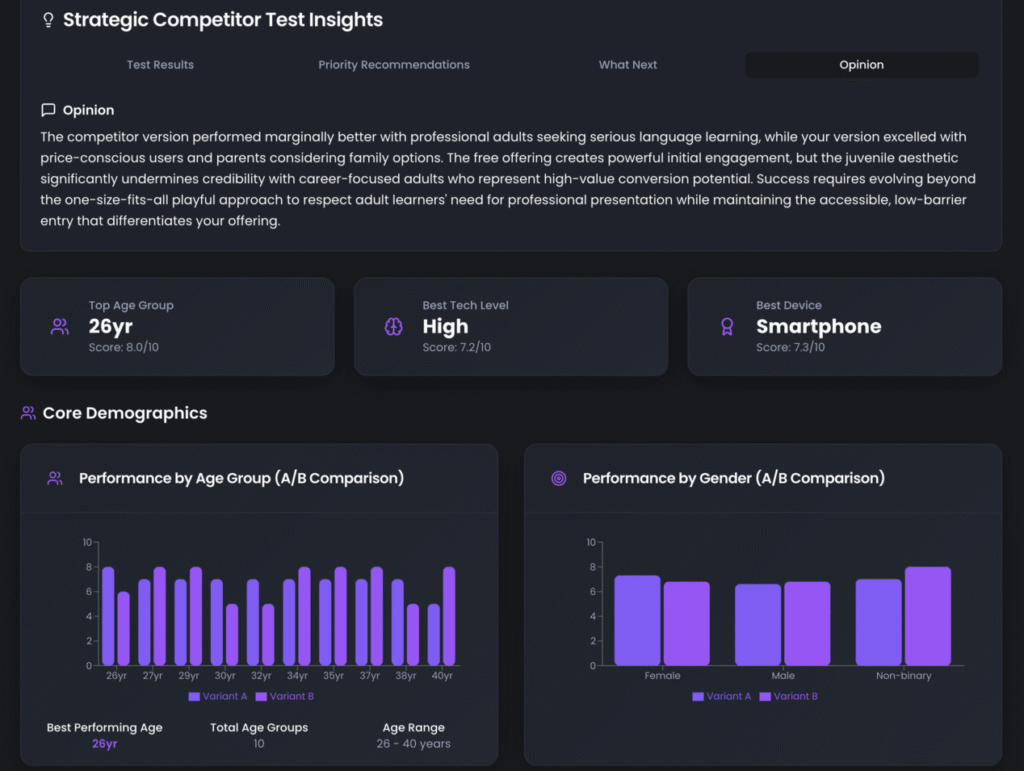The width and height of the screenshot is (1024, 771).
Task: Select the Opinion tab
Action: (x=861, y=65)
